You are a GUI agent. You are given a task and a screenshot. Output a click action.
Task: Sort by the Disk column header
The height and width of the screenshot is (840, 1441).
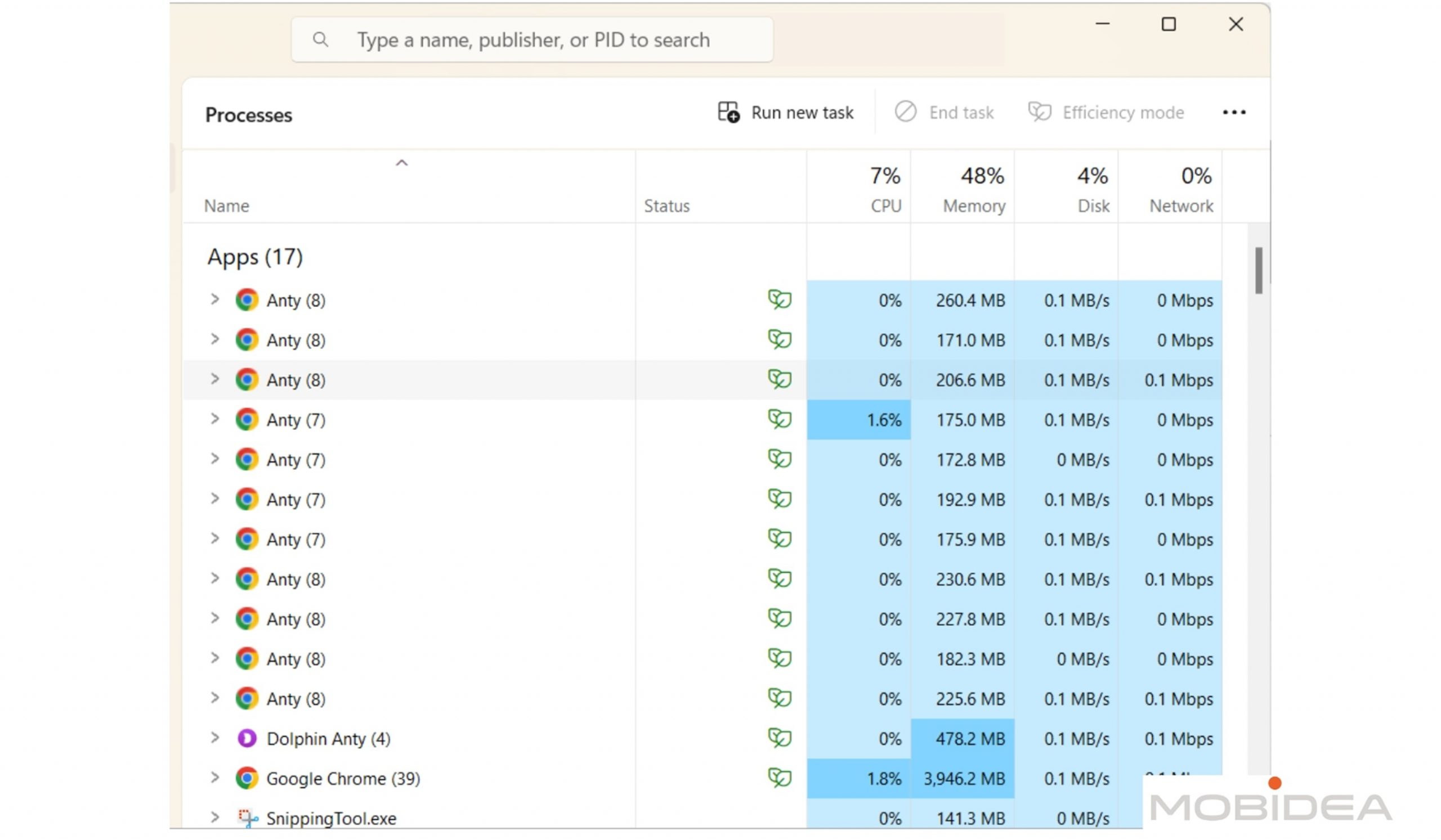(x=1067, y=187)
